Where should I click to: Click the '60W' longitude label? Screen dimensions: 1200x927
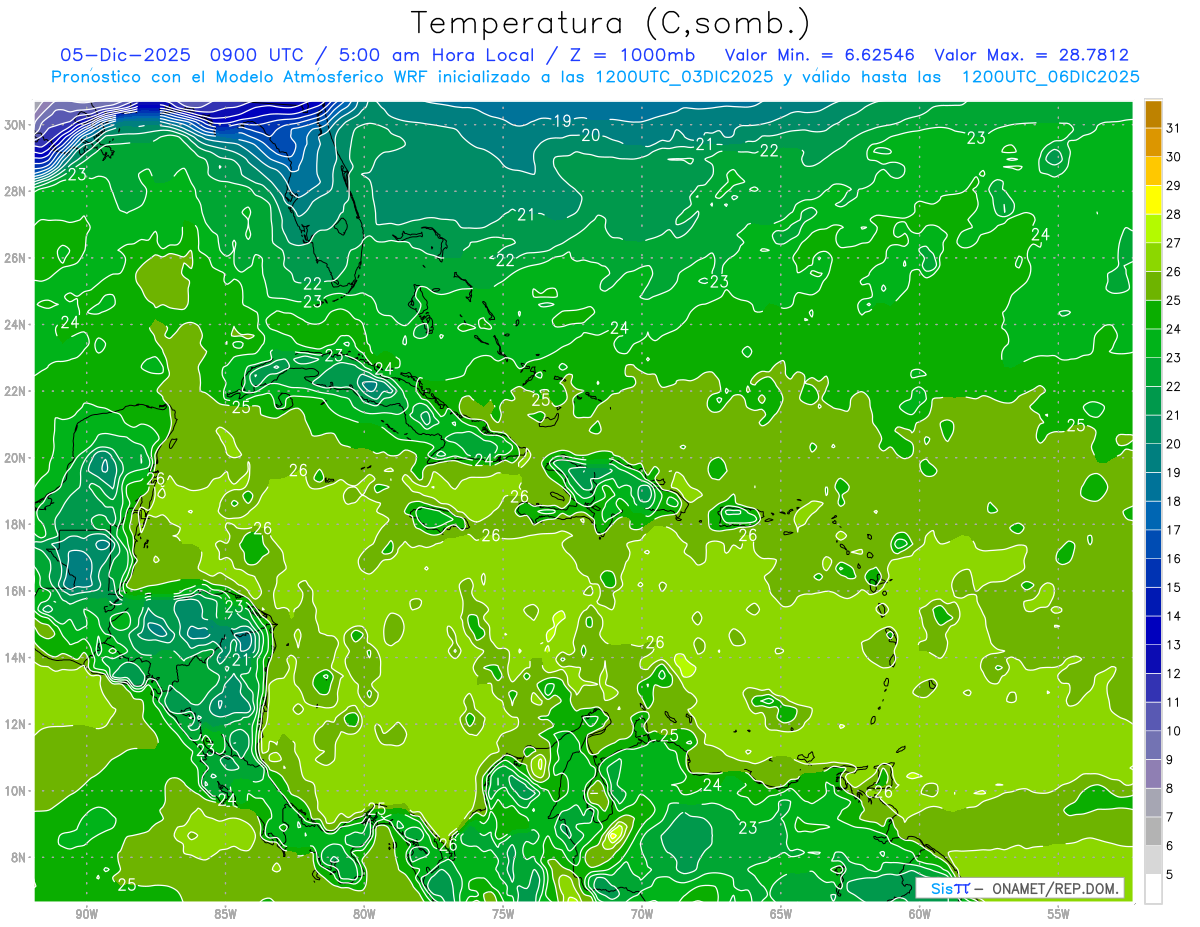click(920, 914)
